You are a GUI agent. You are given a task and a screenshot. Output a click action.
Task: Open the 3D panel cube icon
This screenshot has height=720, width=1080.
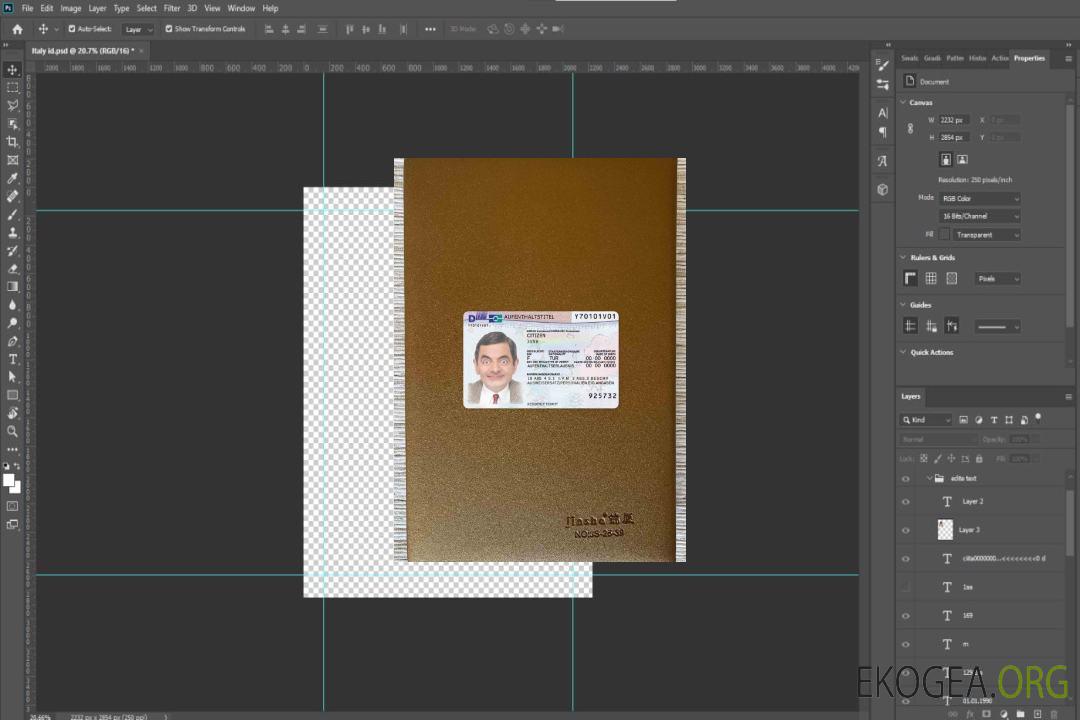coord(882,189)
